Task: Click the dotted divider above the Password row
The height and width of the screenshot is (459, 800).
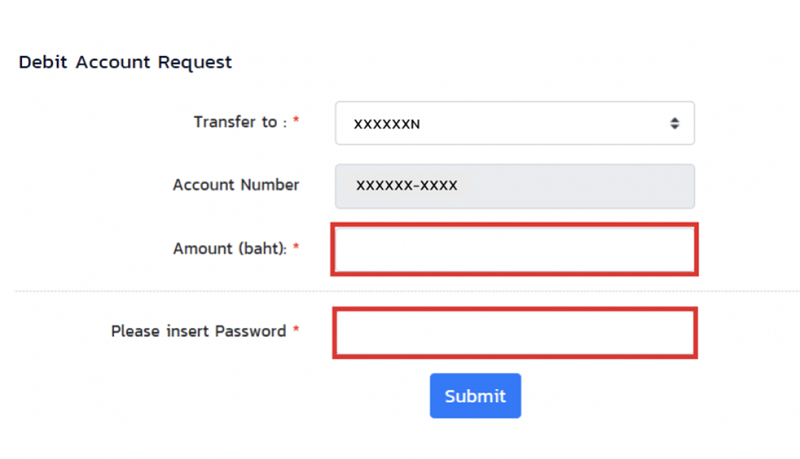Action: coord(200,292)
